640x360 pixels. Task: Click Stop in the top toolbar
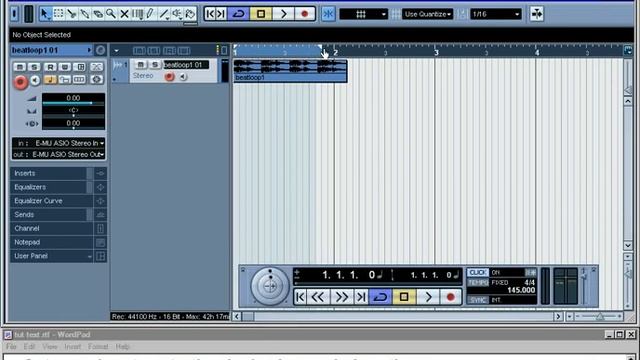pos(261,14)
